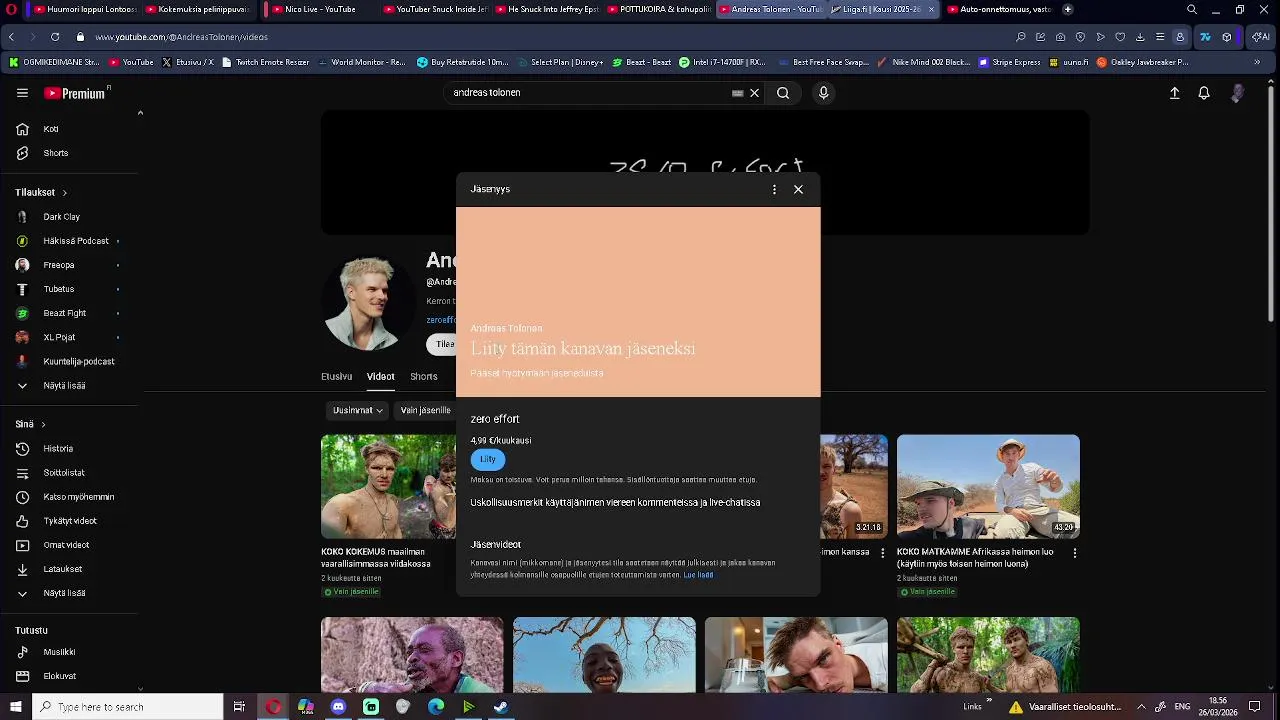The height and width of the screenshot is (720, 1280).
Task: Open the Windows Start menu
Action: pos(16,707)
